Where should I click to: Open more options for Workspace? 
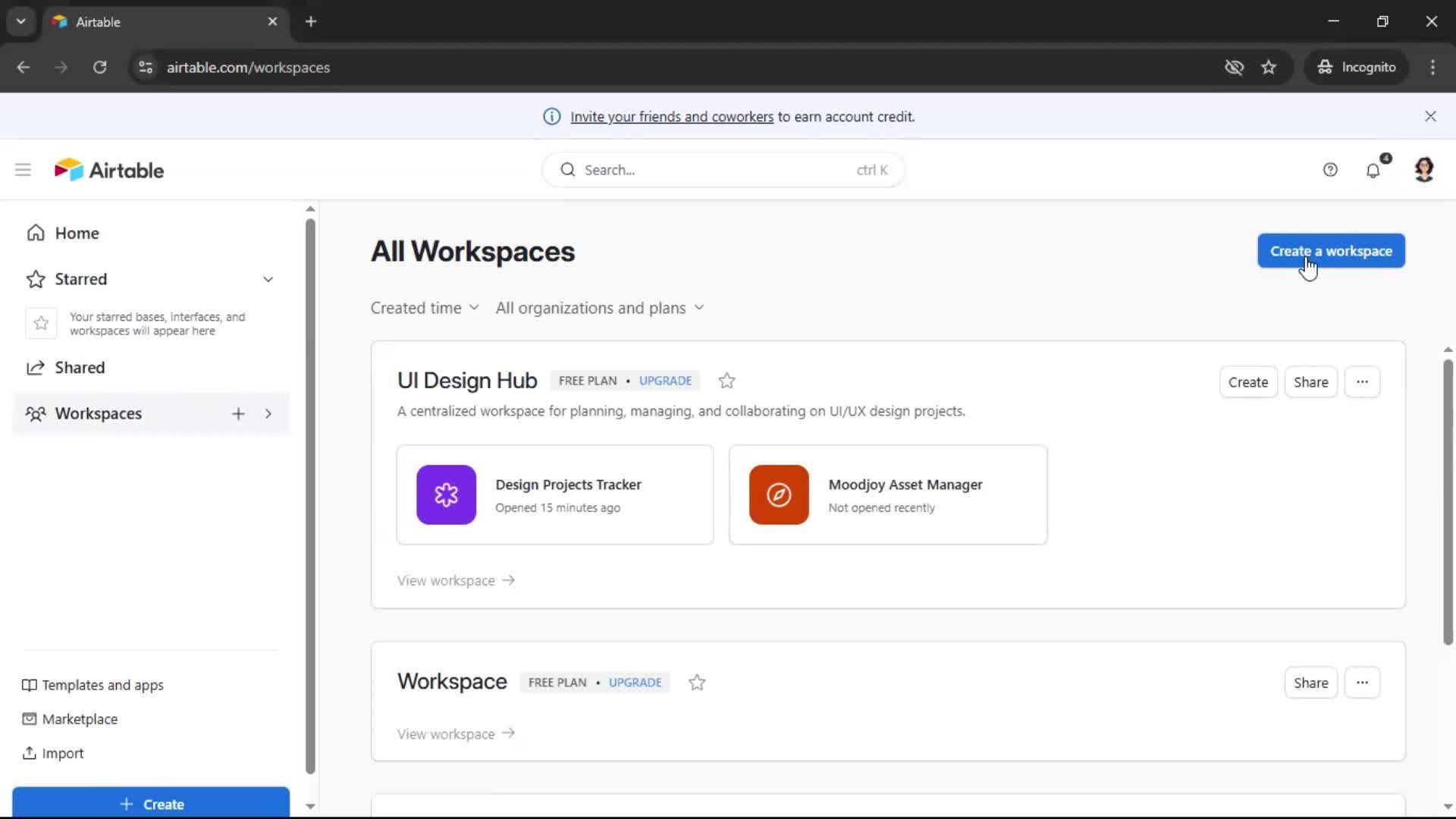tap(1362, 682)
